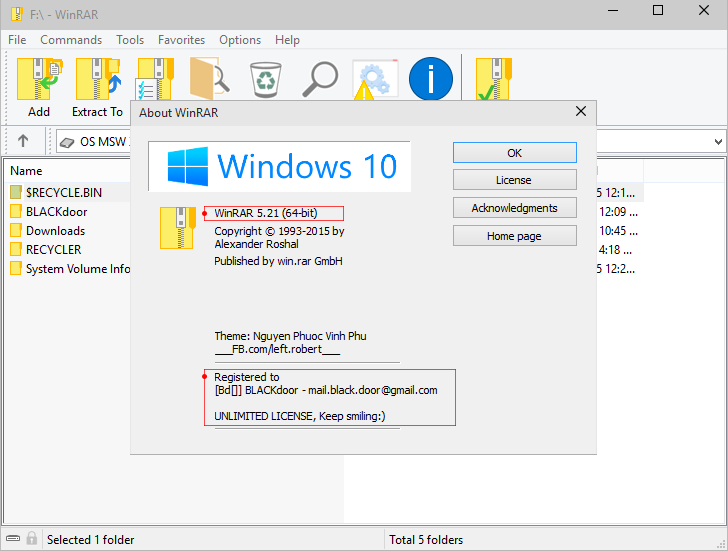Click the Home page button

(515, 236)
